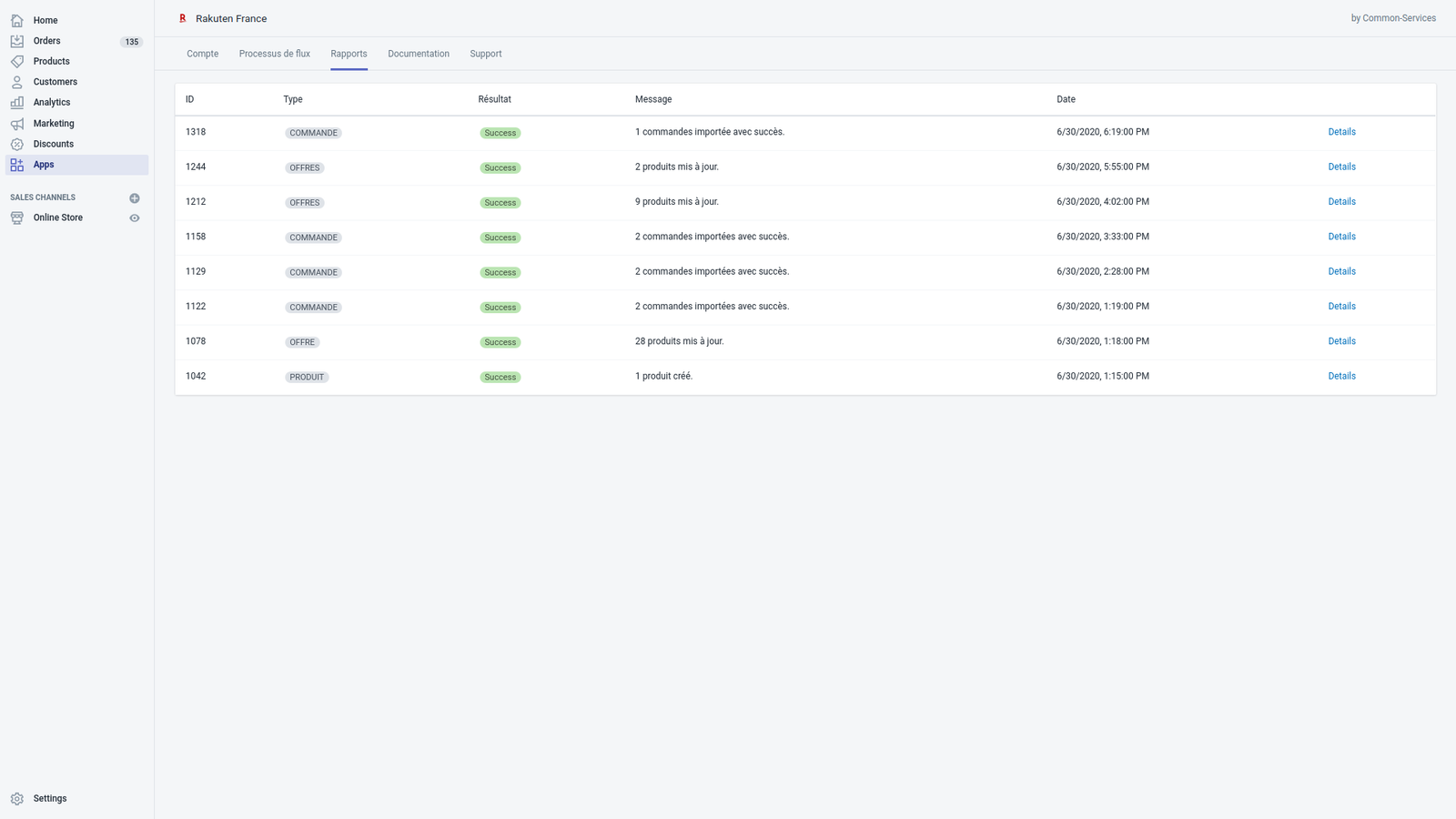The height and width of the screenshot is (819, 1456).
Task: Open Details for report 1318
Action: click(1341, 132)
